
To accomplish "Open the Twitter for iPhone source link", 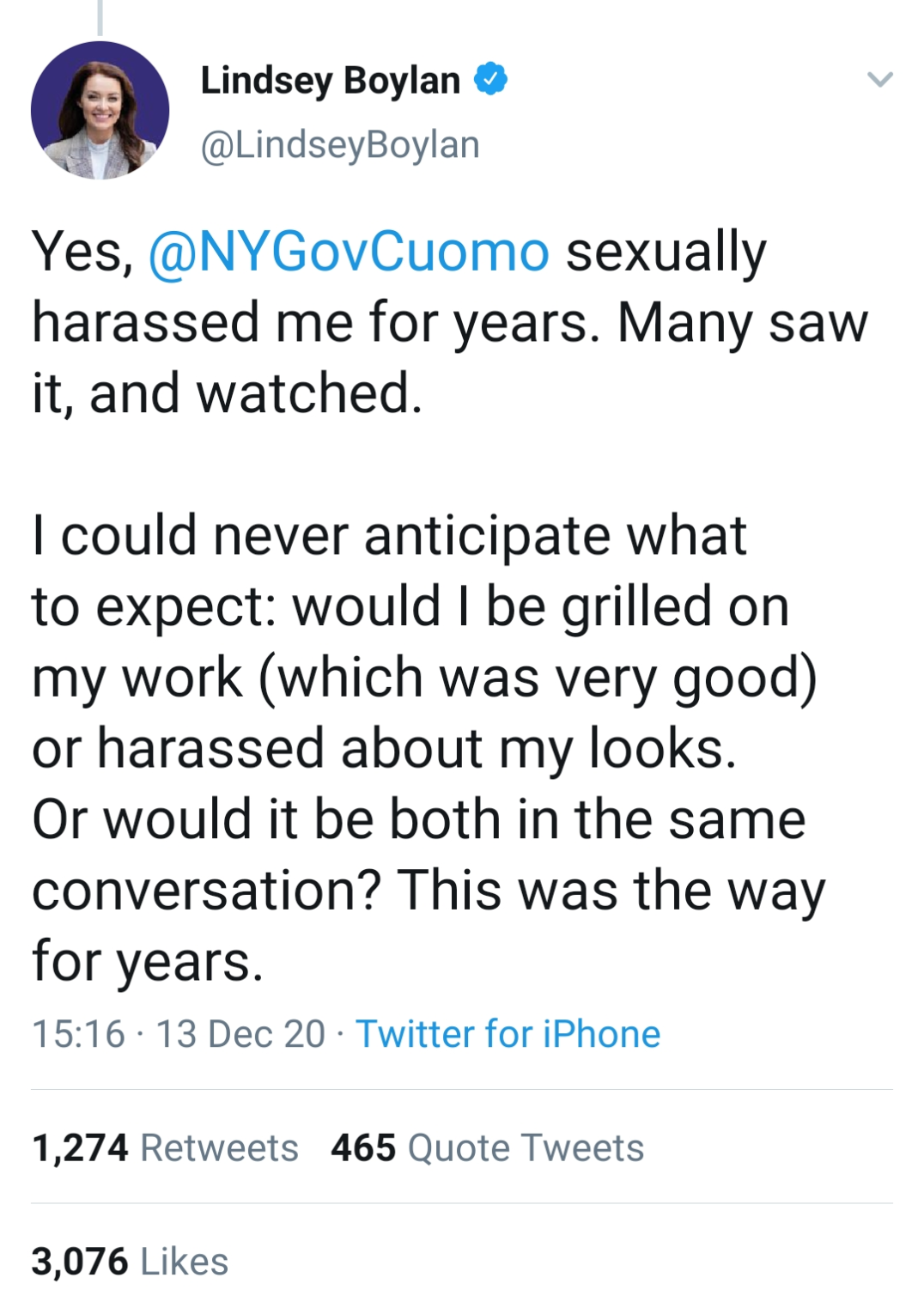I will [x=508, y=1034].
